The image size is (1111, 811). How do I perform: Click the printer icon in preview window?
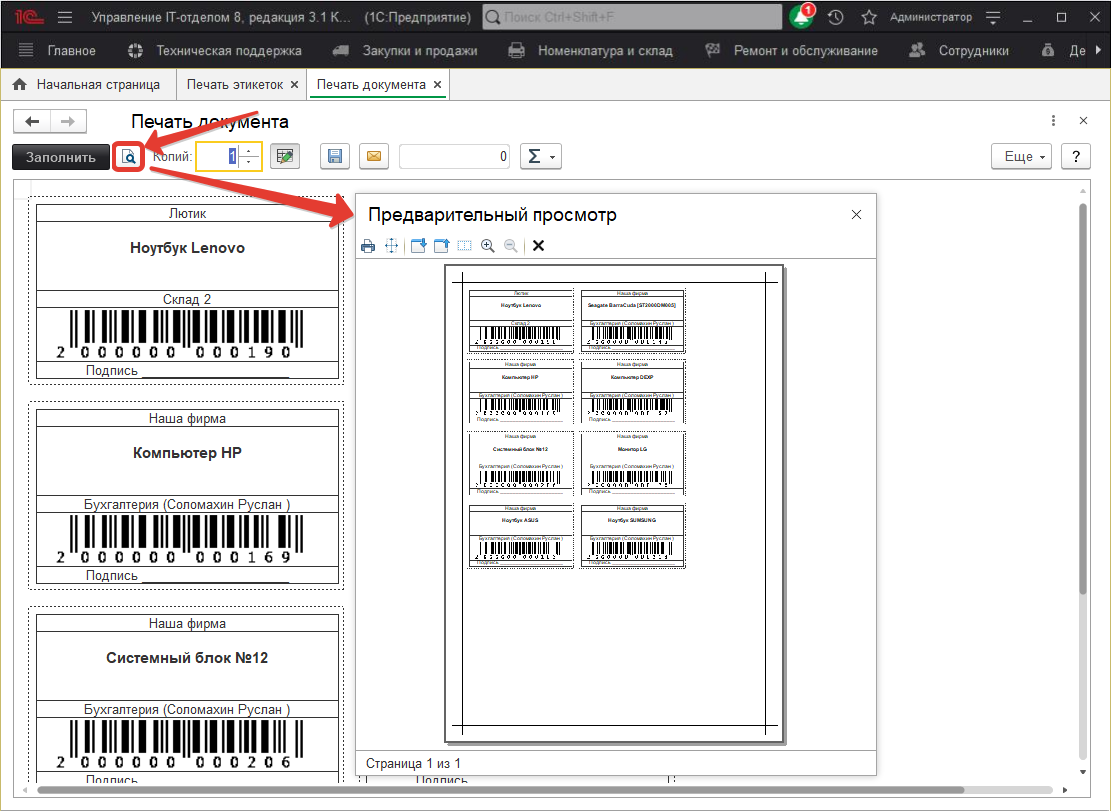point(368,246)
